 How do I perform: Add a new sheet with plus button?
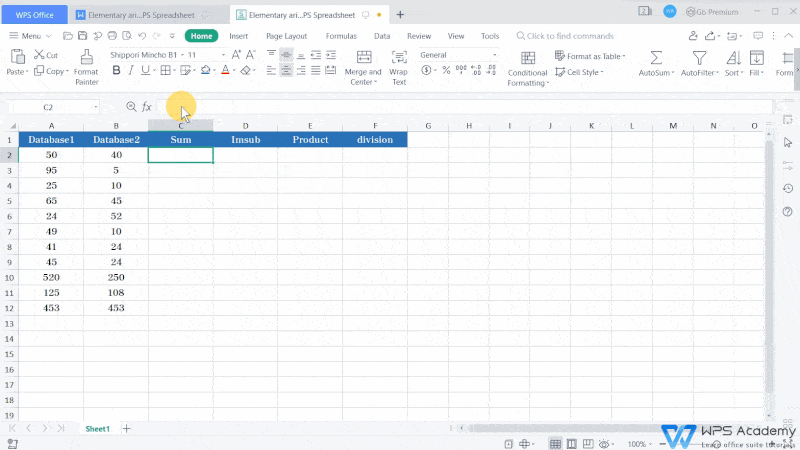[x=126, y=428]
